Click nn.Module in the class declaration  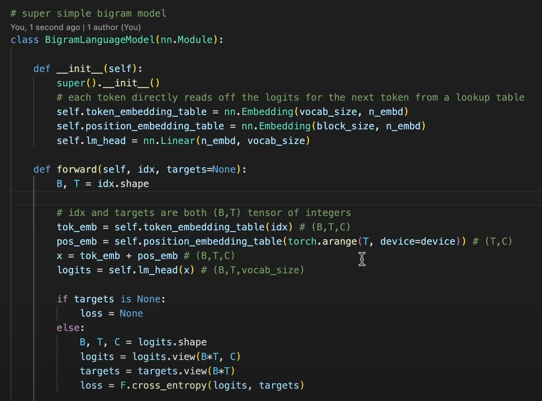(x=187, y=40)
